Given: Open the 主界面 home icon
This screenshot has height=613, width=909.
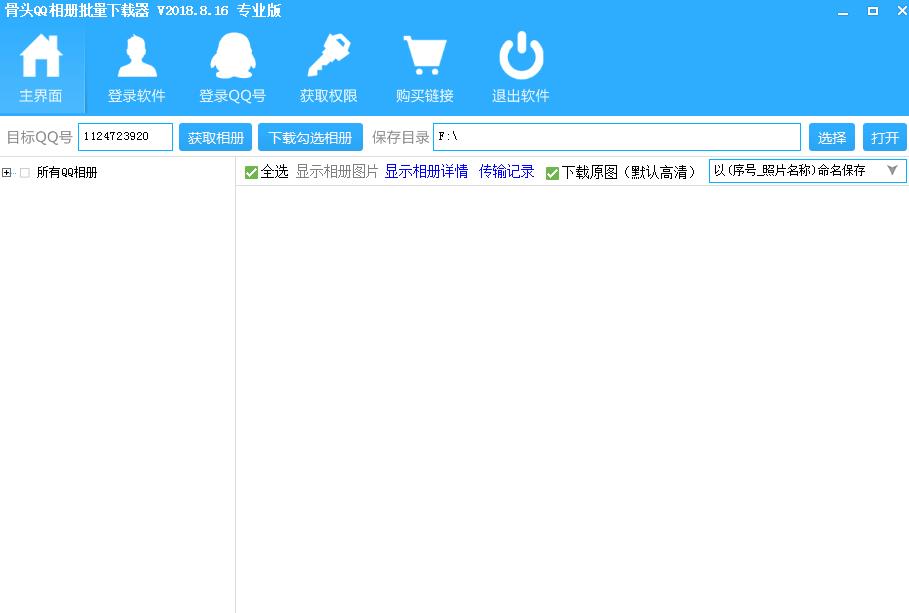Looking at the screenshot, I should [x=40, y=56].
